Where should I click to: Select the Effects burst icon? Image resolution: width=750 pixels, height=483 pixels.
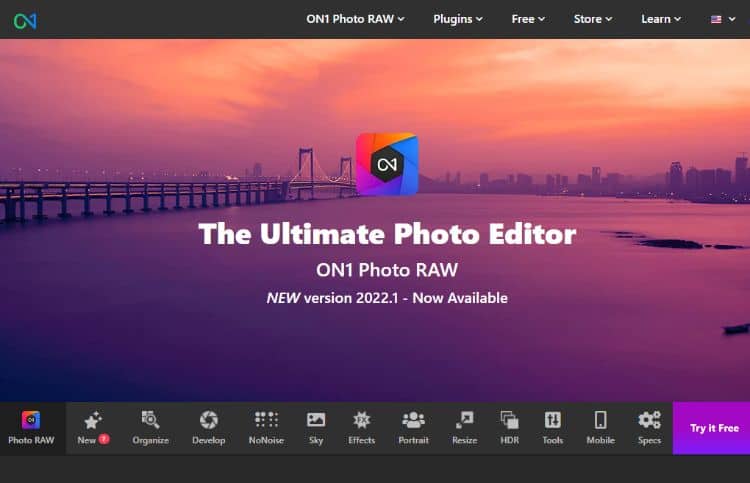[362, 420]
